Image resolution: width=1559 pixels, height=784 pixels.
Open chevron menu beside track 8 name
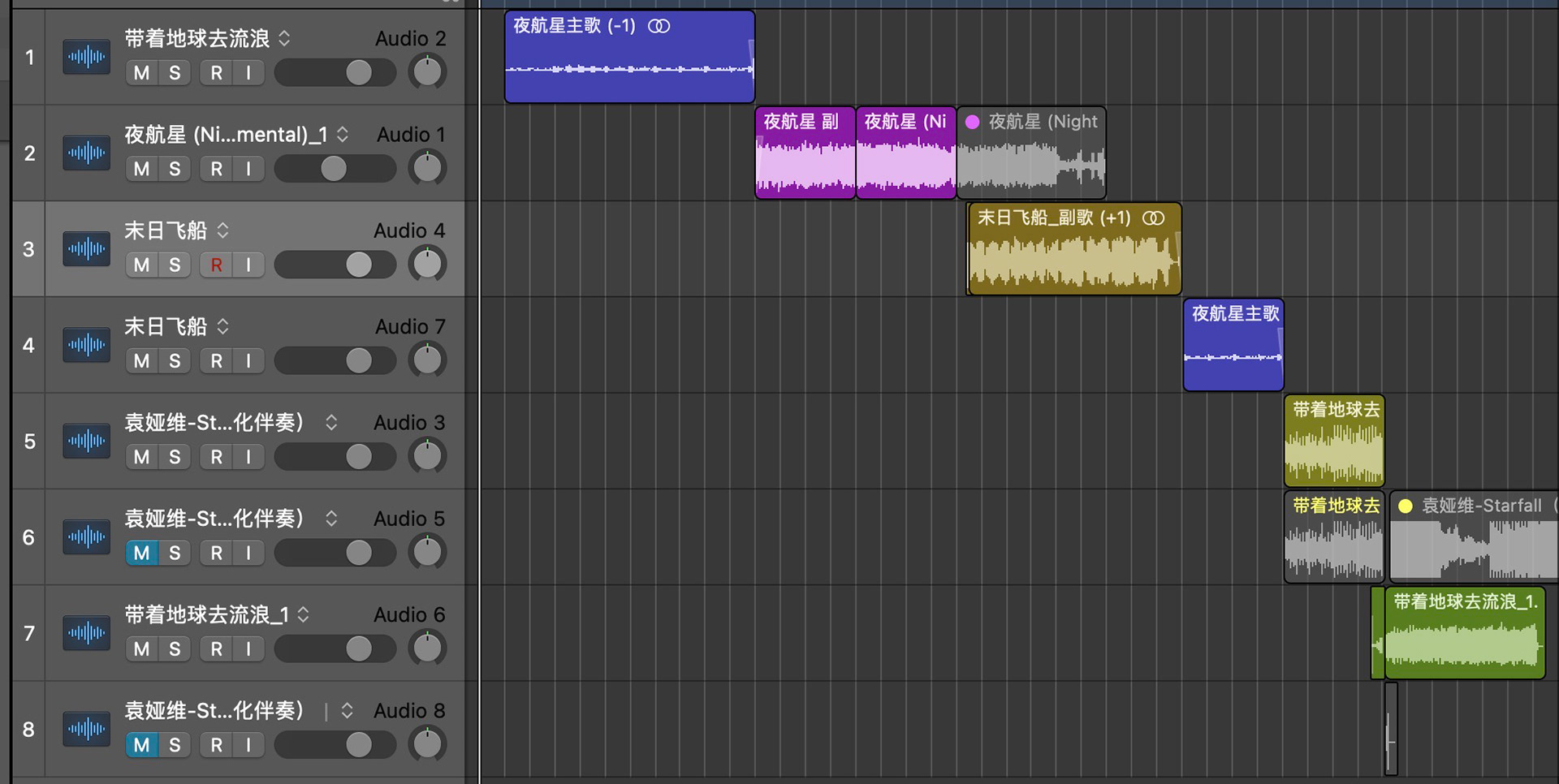click(347, 710)
